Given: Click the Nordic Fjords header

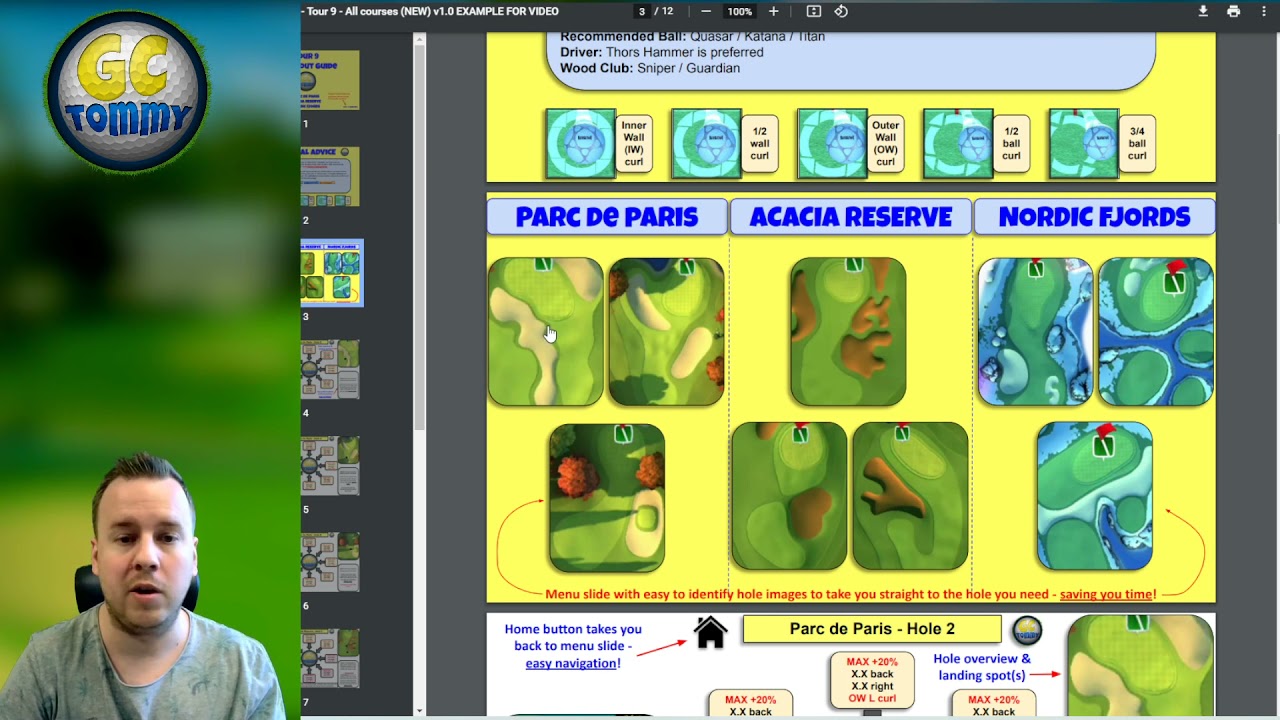Looking at the screenshot, I should (1094, 217).
